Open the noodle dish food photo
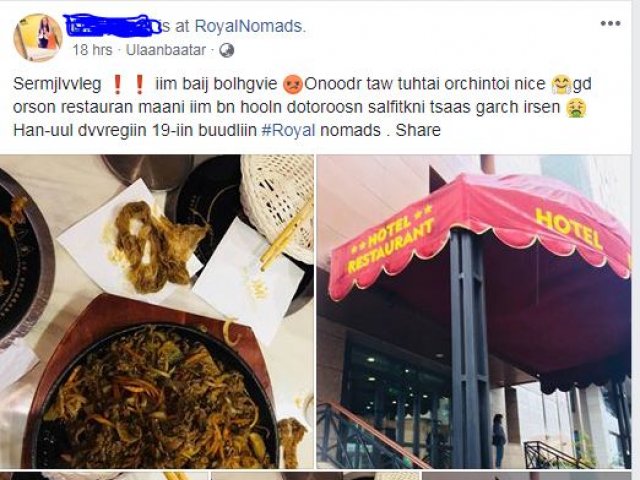The width and height of the screenshot is (640, 480). click(157, 311)
